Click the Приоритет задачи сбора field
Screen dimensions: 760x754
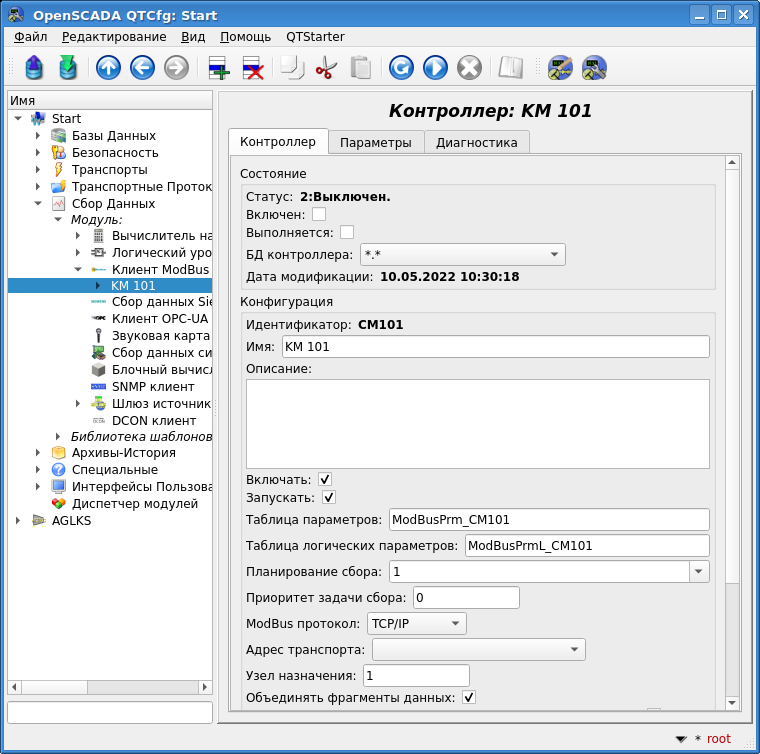466,597
